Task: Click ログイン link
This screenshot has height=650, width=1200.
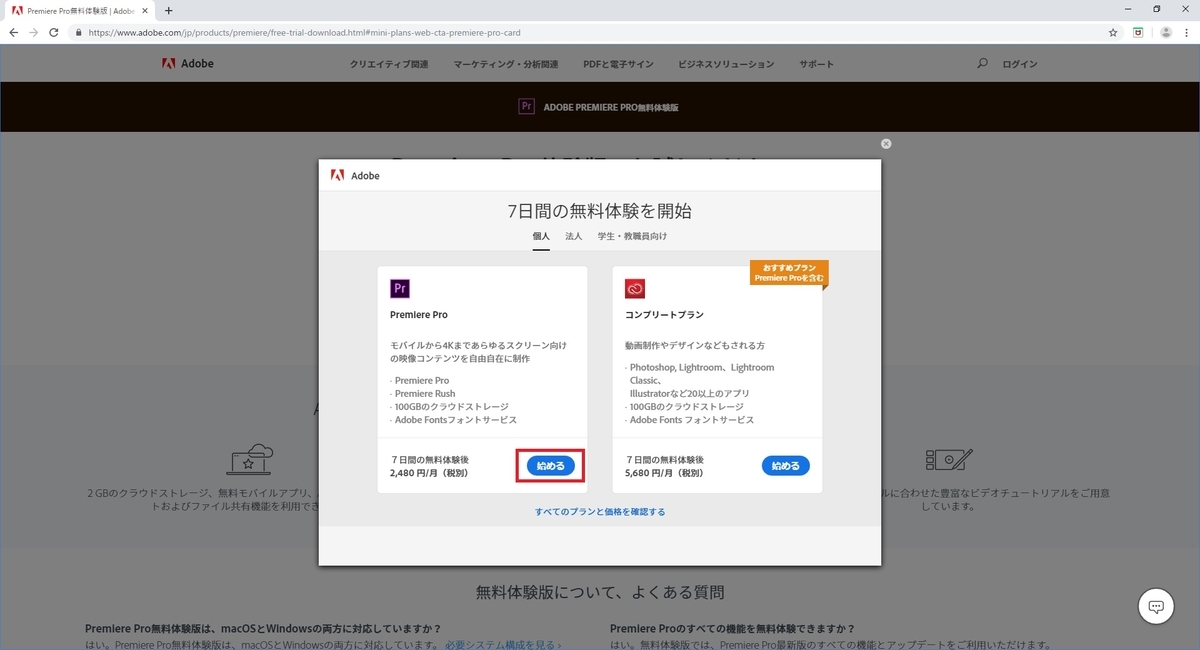Action: point(1020,64)
